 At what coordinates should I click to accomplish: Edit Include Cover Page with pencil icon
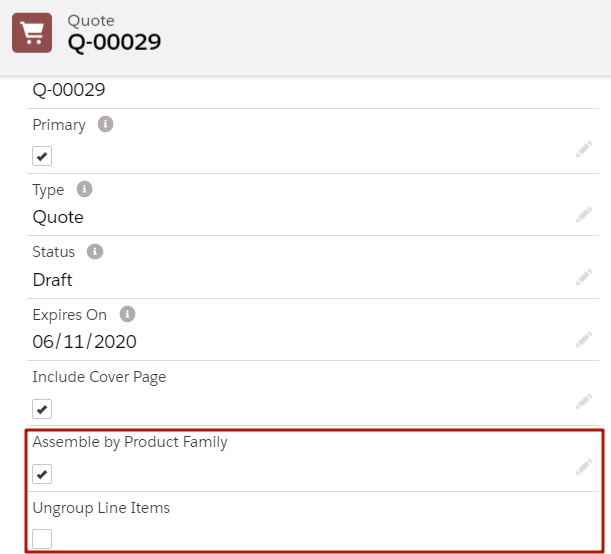click(584, 402)
